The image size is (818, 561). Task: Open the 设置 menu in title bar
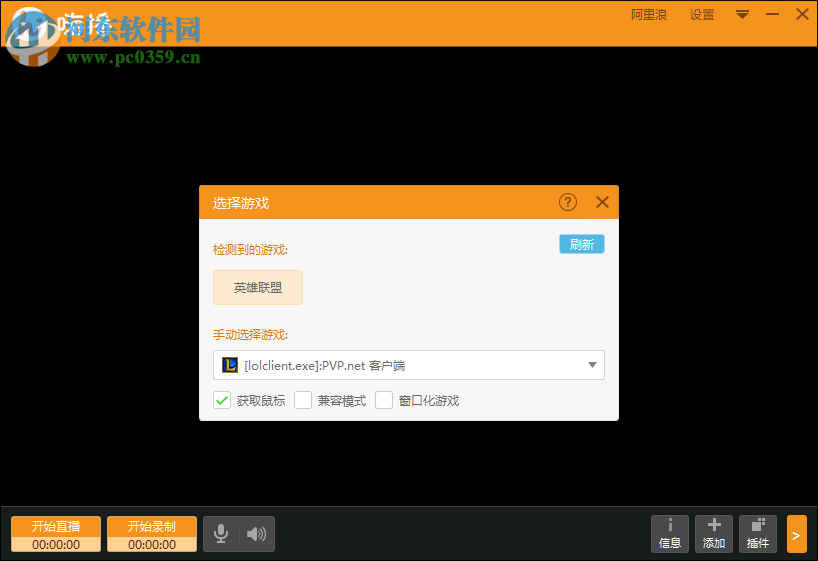point(702,15)
